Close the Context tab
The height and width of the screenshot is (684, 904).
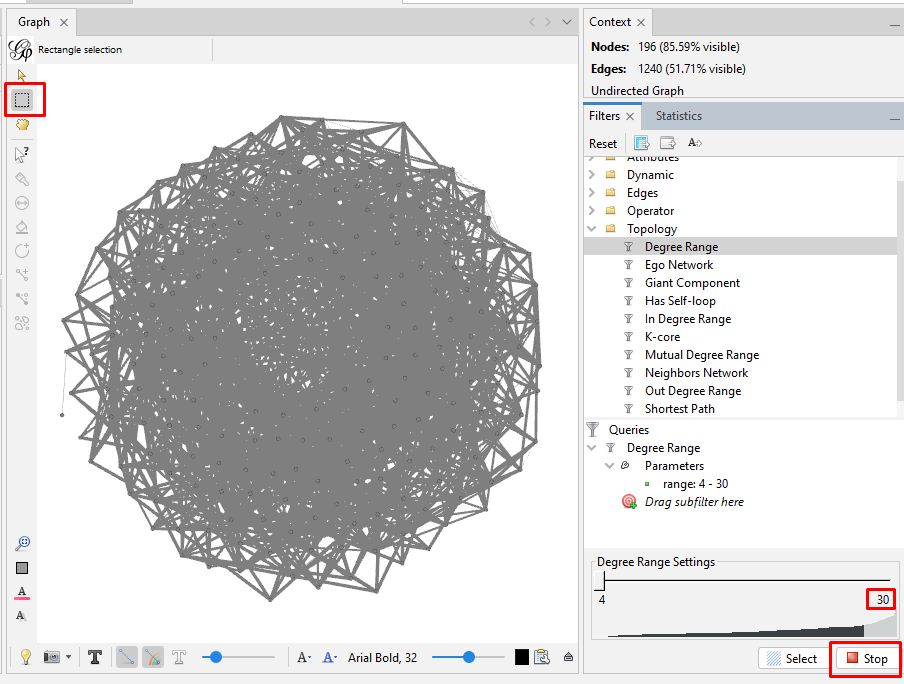click(641, 22)
